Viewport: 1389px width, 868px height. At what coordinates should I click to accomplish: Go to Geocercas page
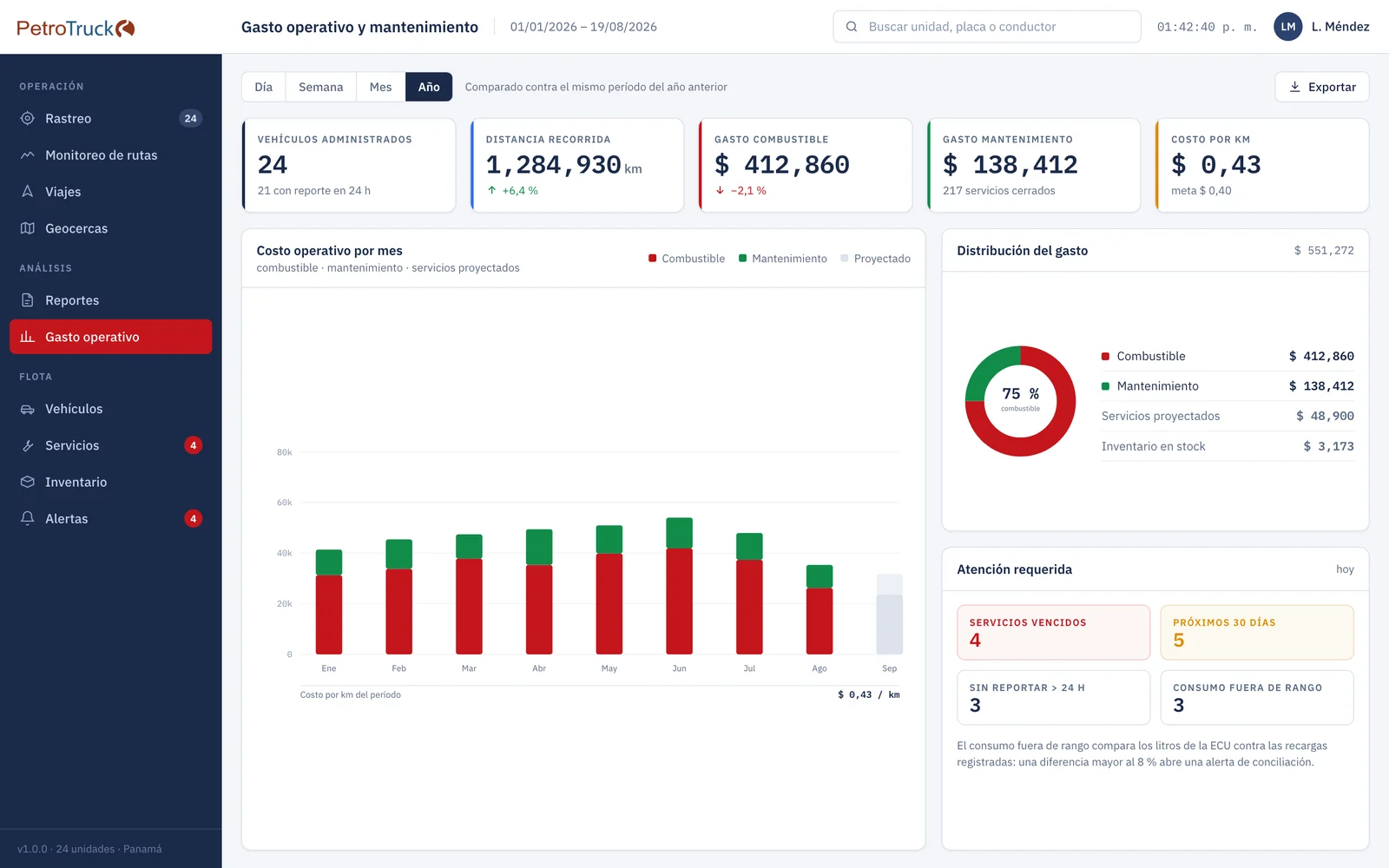111,228
